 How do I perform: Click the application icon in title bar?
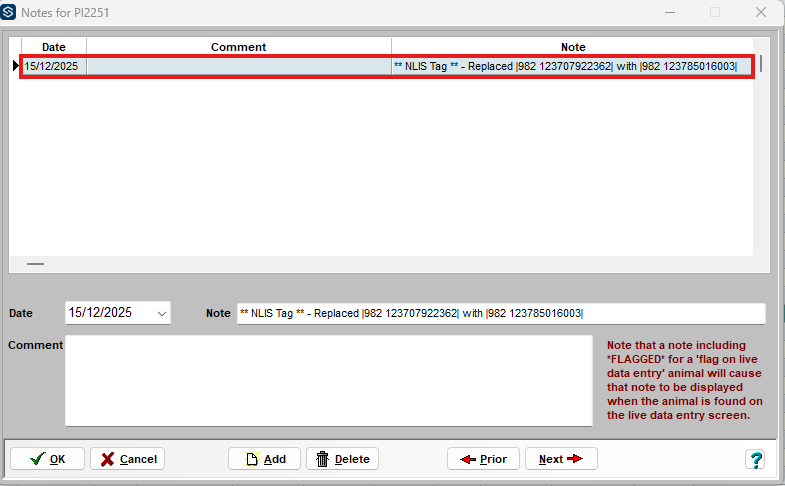click(x=10, y=12)
